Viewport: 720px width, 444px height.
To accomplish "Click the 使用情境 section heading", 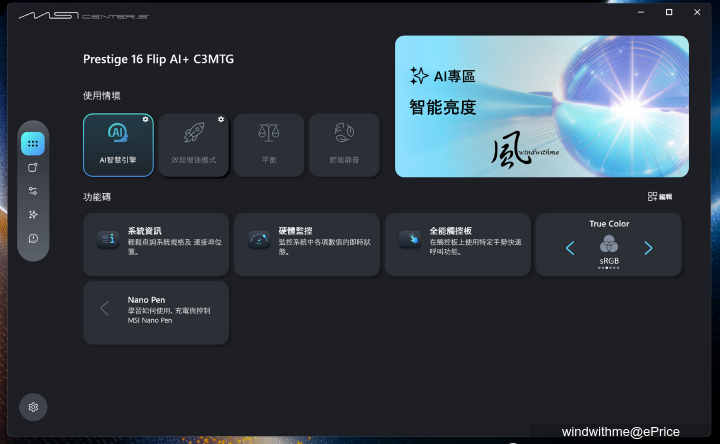I will point(101,96).
